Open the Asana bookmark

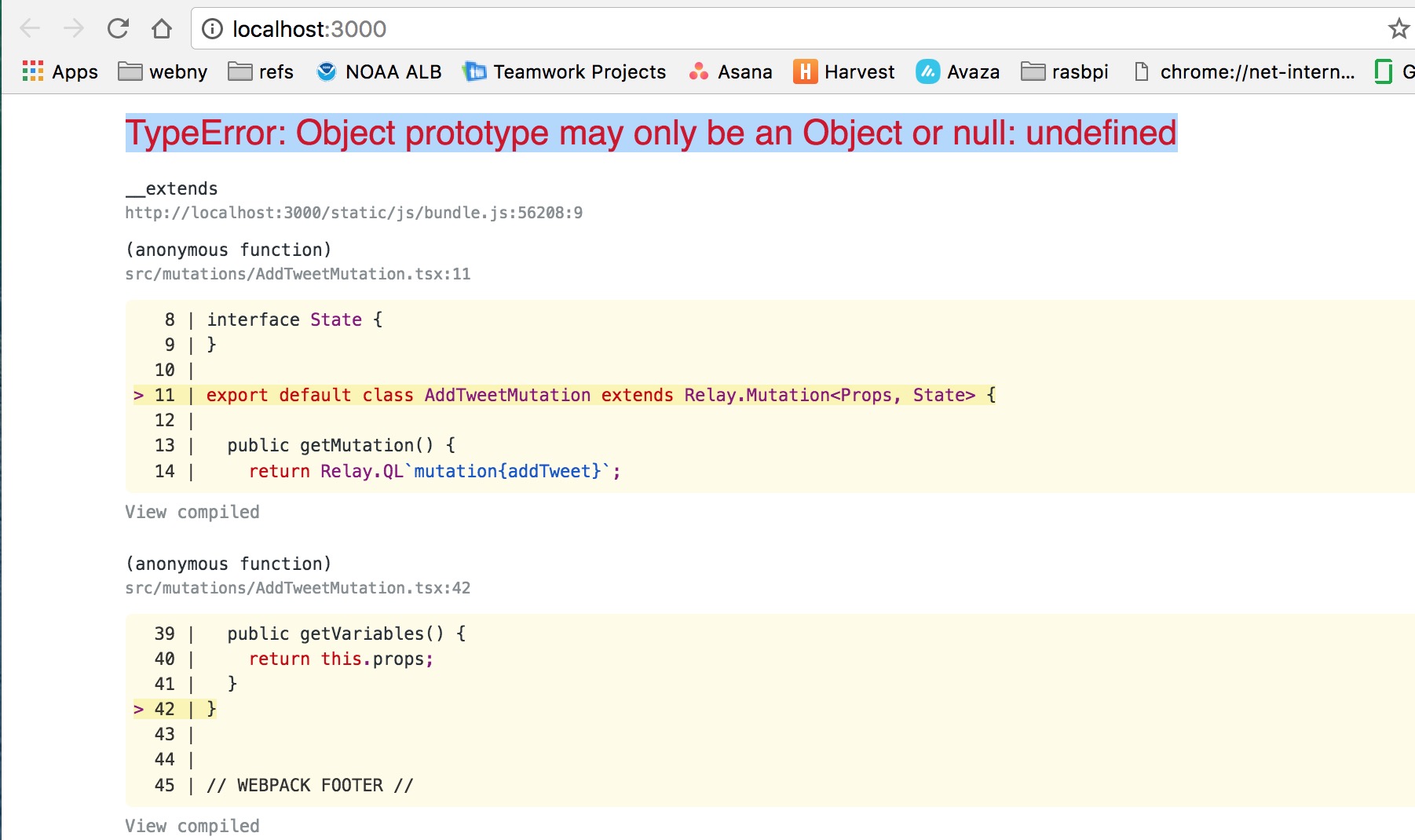(x=730, y=71)
